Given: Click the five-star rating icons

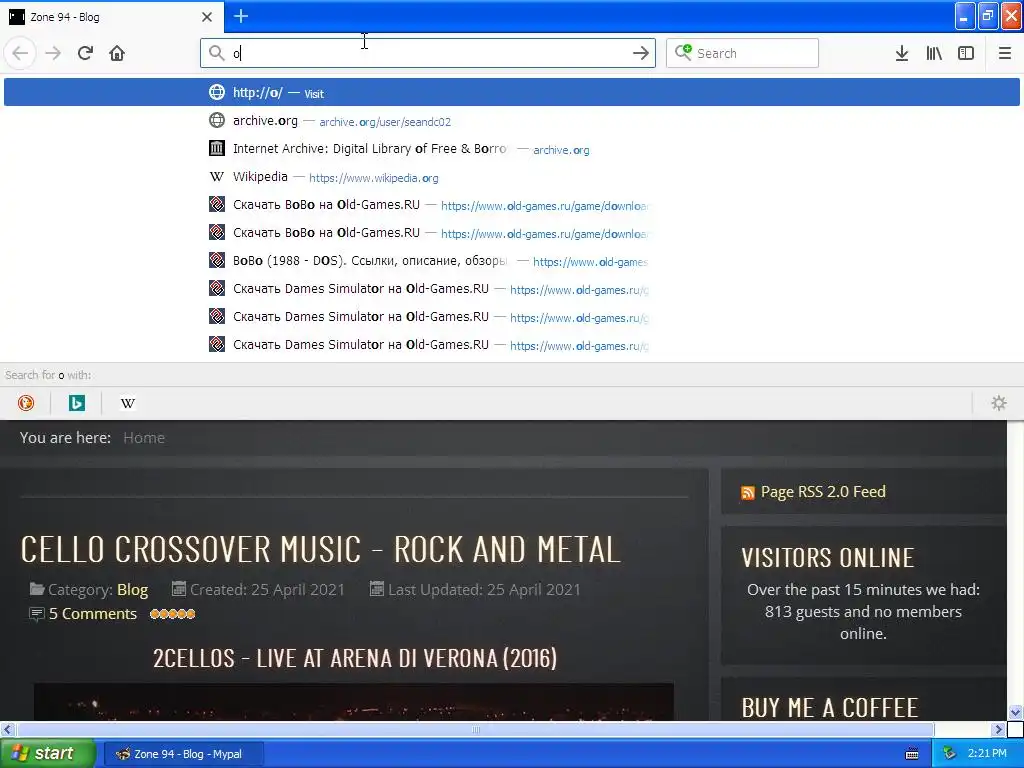Looking at the screenshot, I should 172,614.
